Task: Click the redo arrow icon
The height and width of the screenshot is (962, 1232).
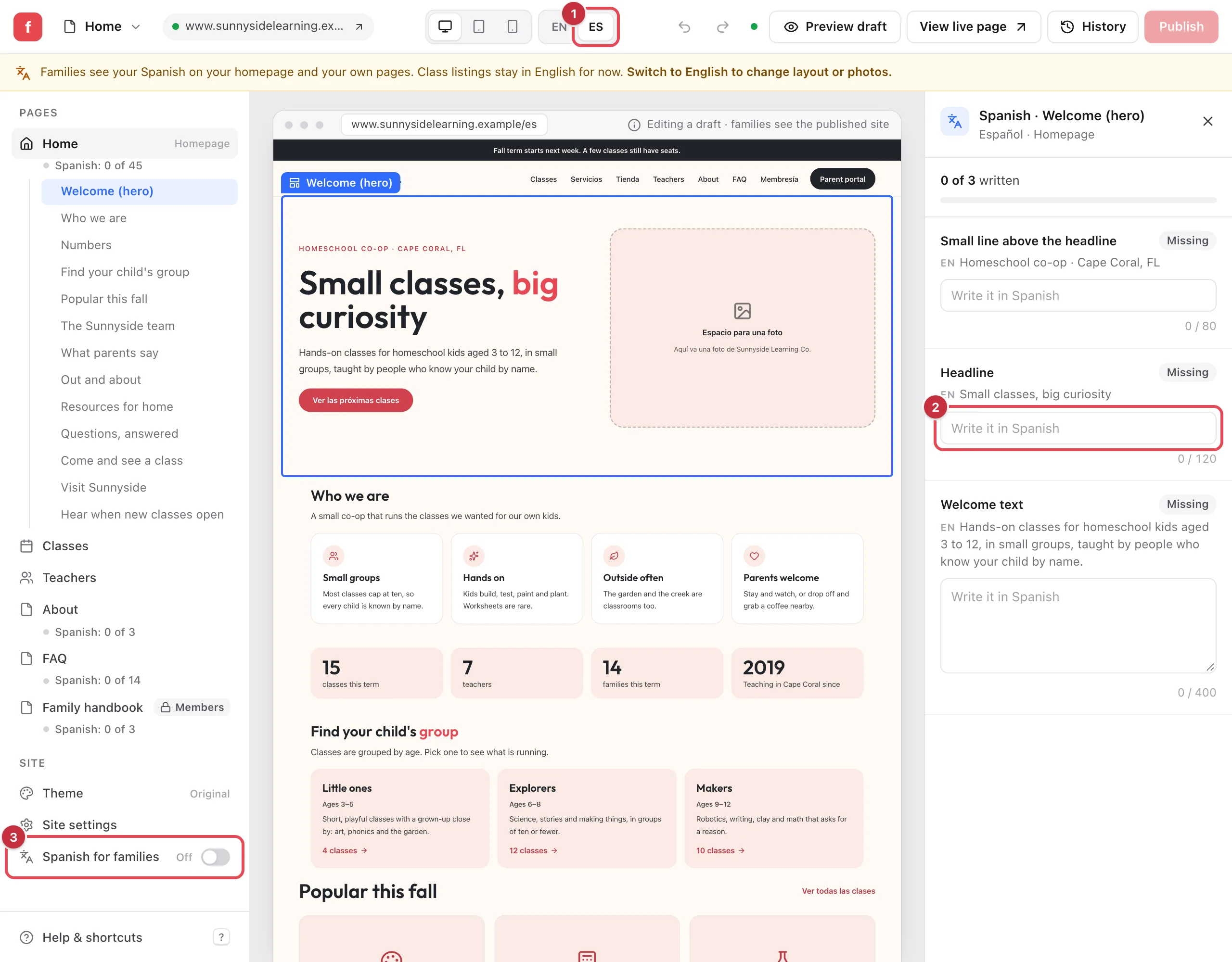Action: 723,26
